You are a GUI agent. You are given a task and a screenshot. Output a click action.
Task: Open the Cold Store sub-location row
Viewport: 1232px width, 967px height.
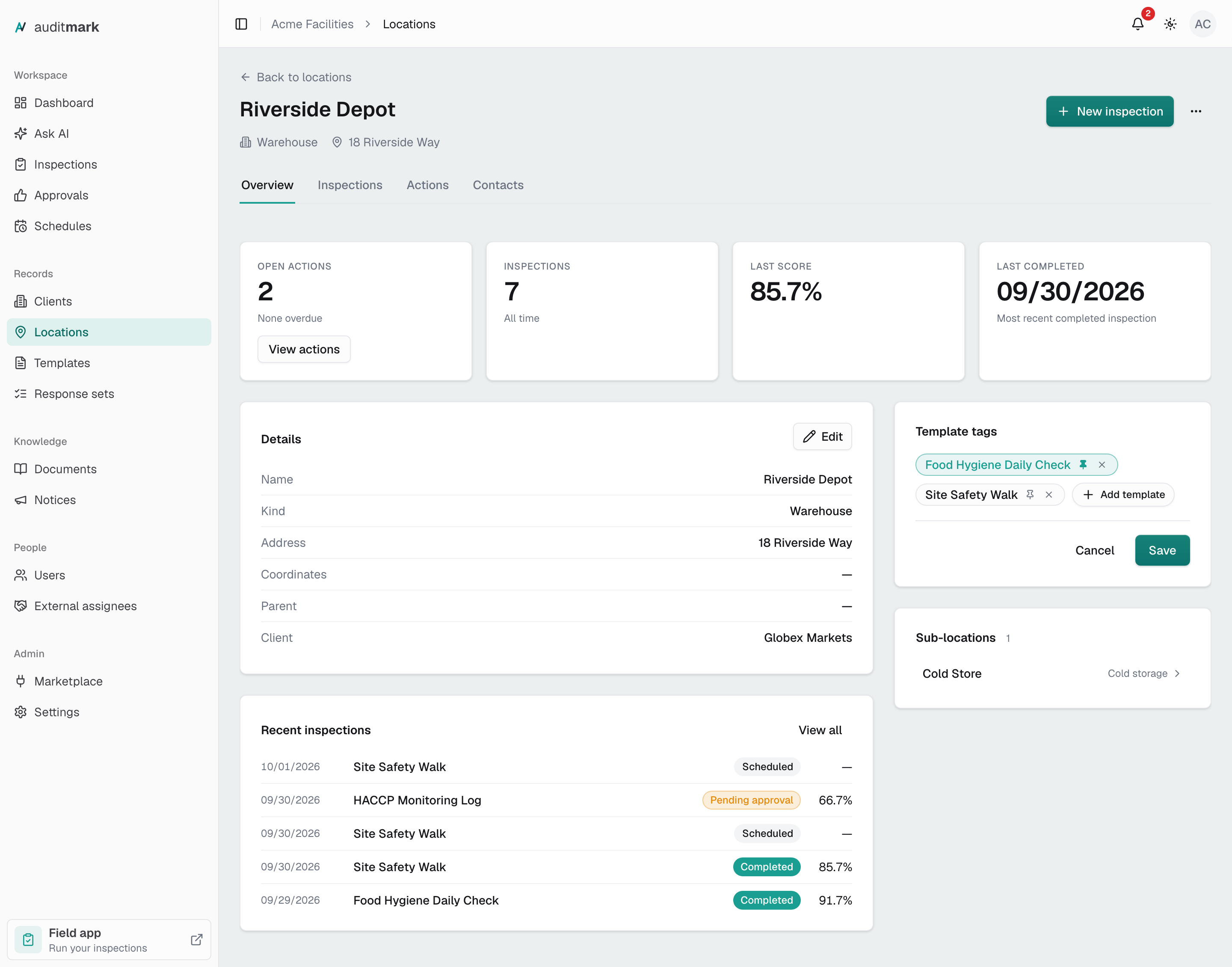coord(1052,673)
